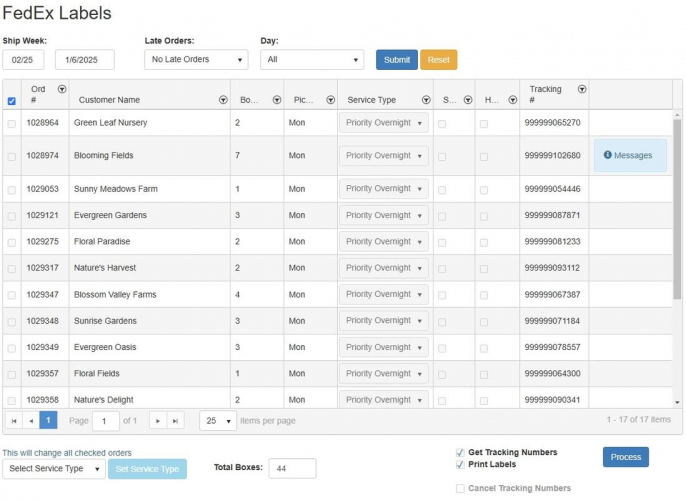Open the Select Service Type dropdown
The image size is (686, 500).
point(54,469)
